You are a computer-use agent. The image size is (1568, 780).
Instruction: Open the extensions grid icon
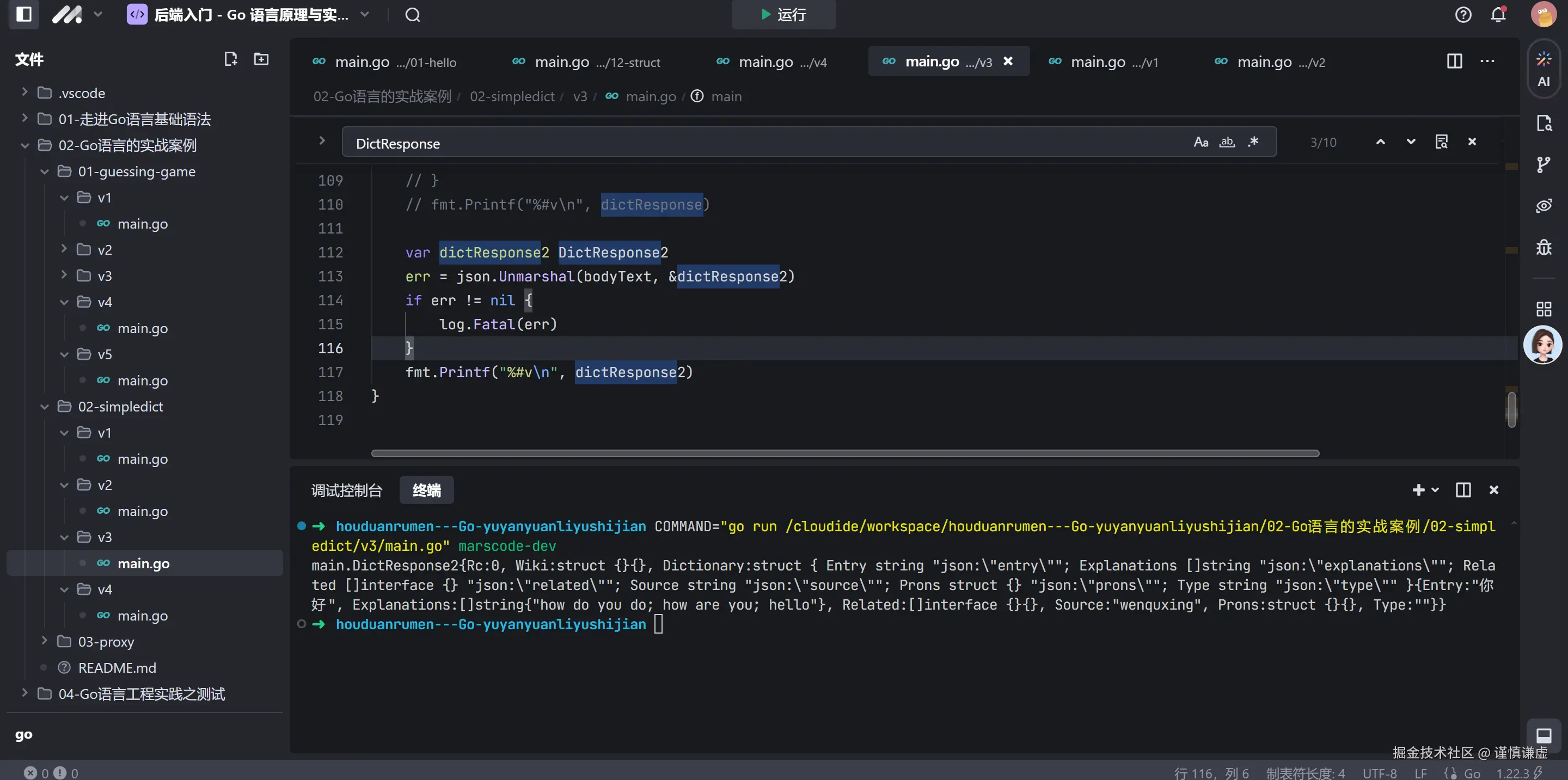(1543, 309)
